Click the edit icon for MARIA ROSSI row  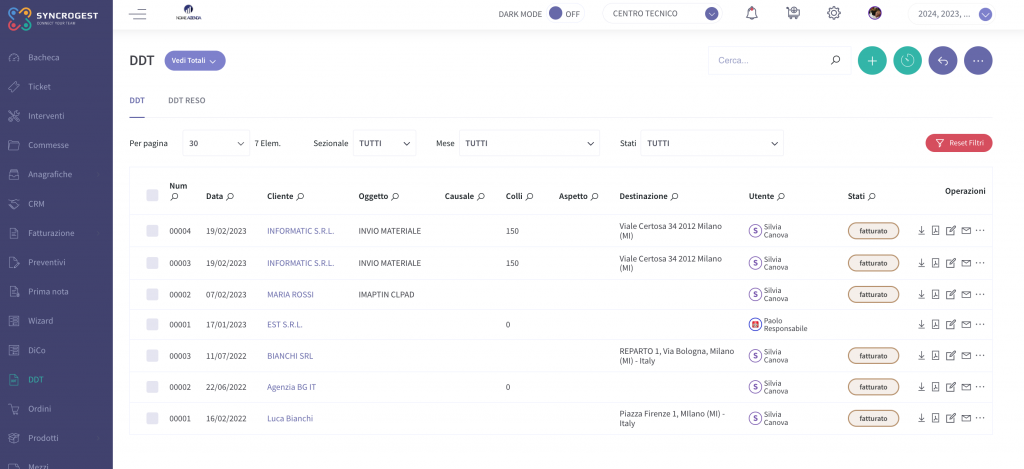951,295
